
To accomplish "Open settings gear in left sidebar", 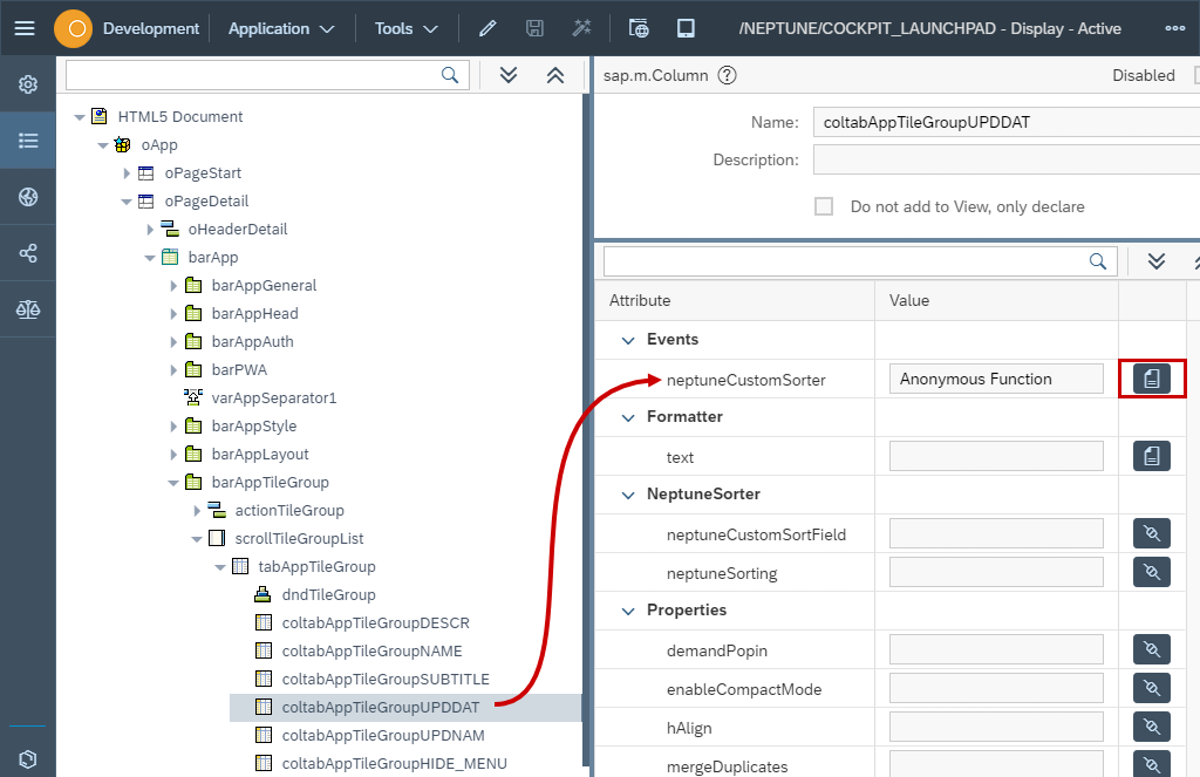I will point(28,84).
